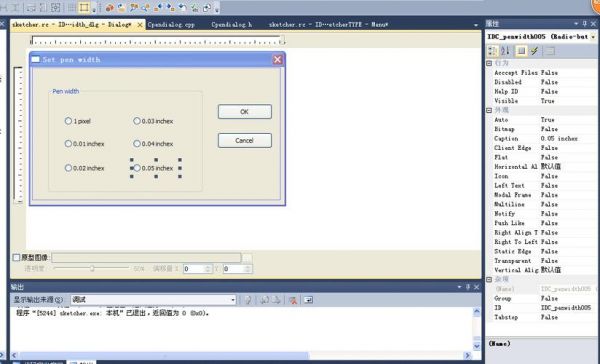Image resolution: width=600 pixels, height=364 pixels.
Task: Click the OK button in the dialog
Action: (x=245, y=112)
